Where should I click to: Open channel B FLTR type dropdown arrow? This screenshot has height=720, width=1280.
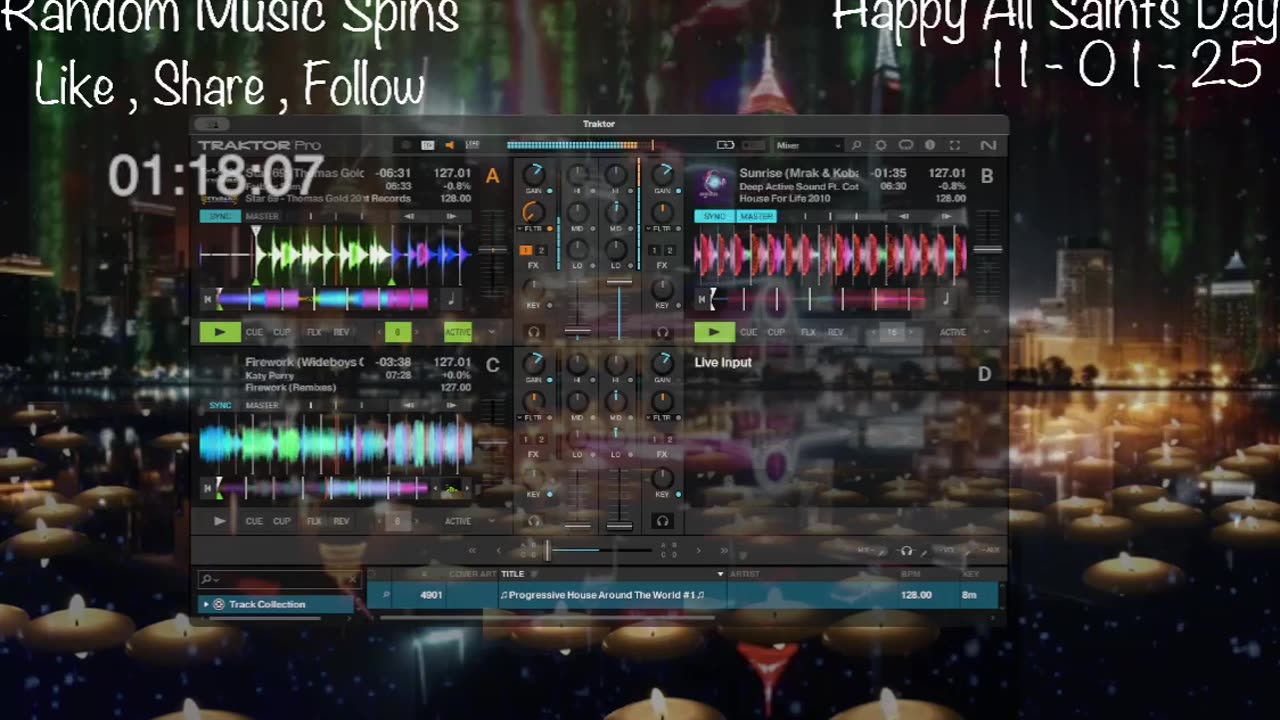(647, 229)
